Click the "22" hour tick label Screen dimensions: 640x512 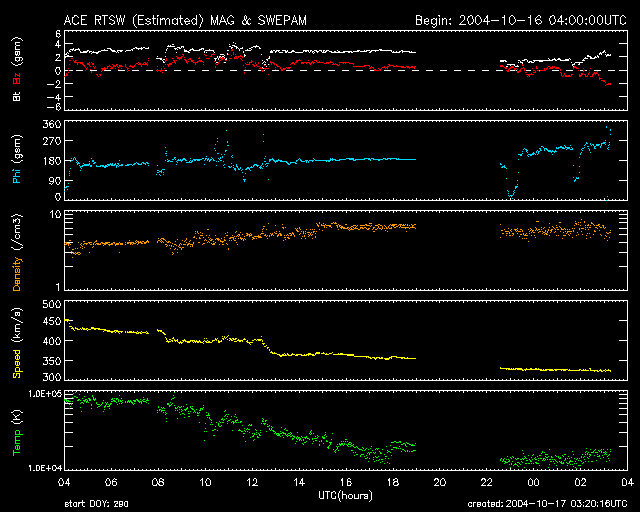(487, 482)
